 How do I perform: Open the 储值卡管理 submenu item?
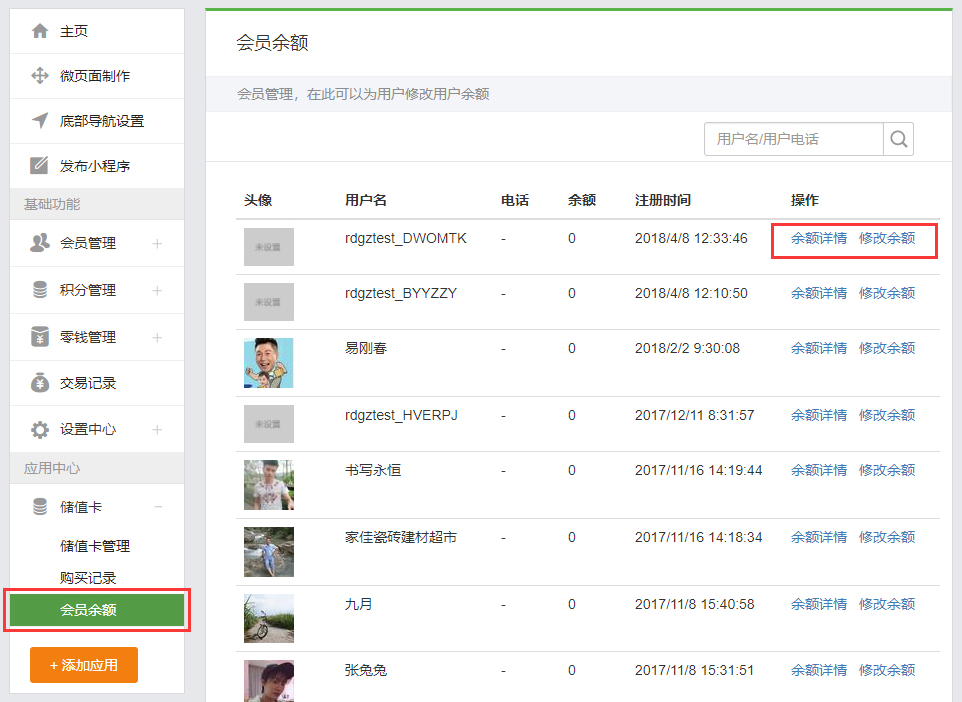(94, 546)
